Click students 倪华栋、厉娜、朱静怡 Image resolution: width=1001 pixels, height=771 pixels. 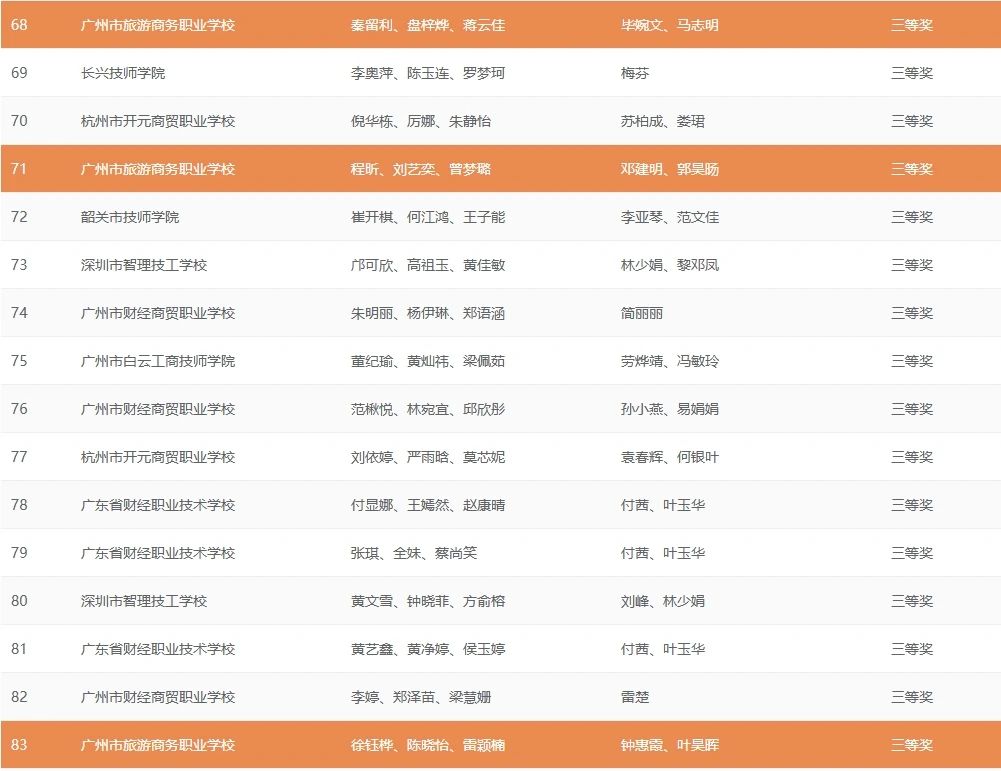click(x=421, y=121)
